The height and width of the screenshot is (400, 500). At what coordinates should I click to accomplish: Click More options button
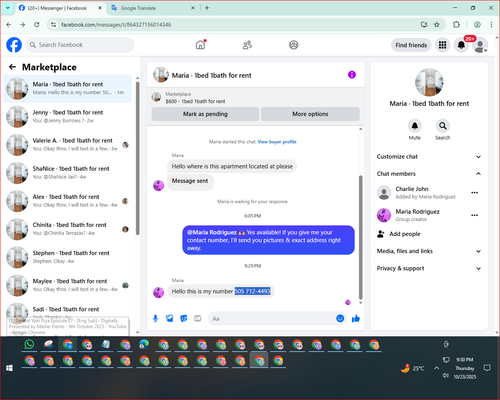click(310, 114)
